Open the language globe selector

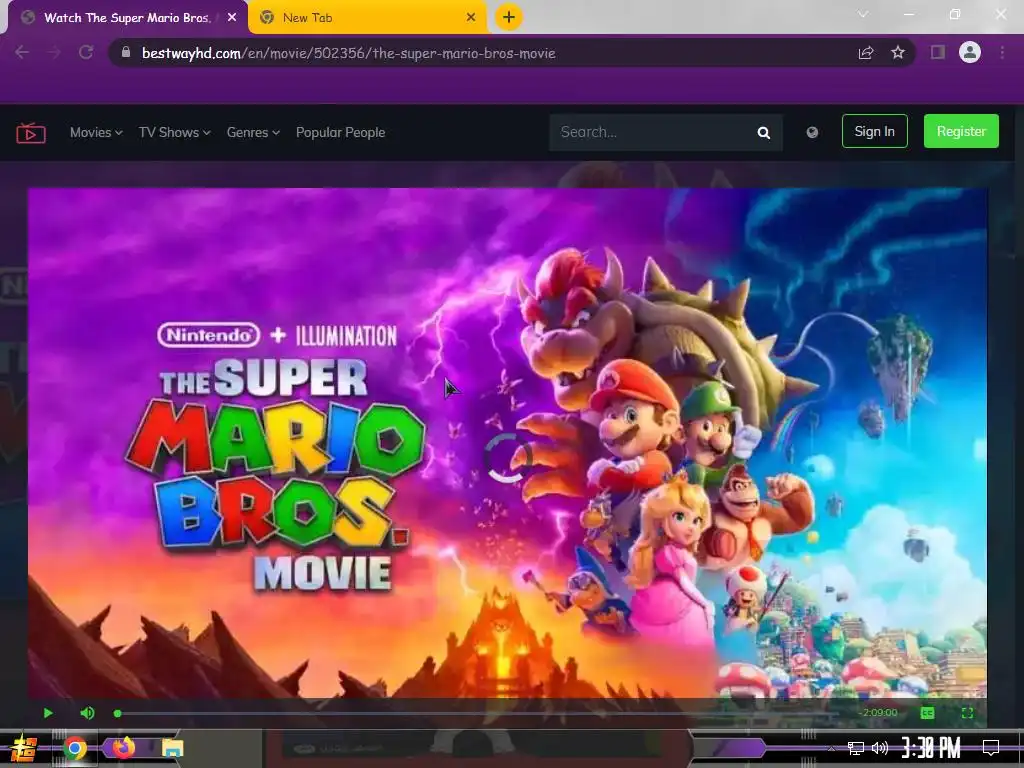(812, 133)
